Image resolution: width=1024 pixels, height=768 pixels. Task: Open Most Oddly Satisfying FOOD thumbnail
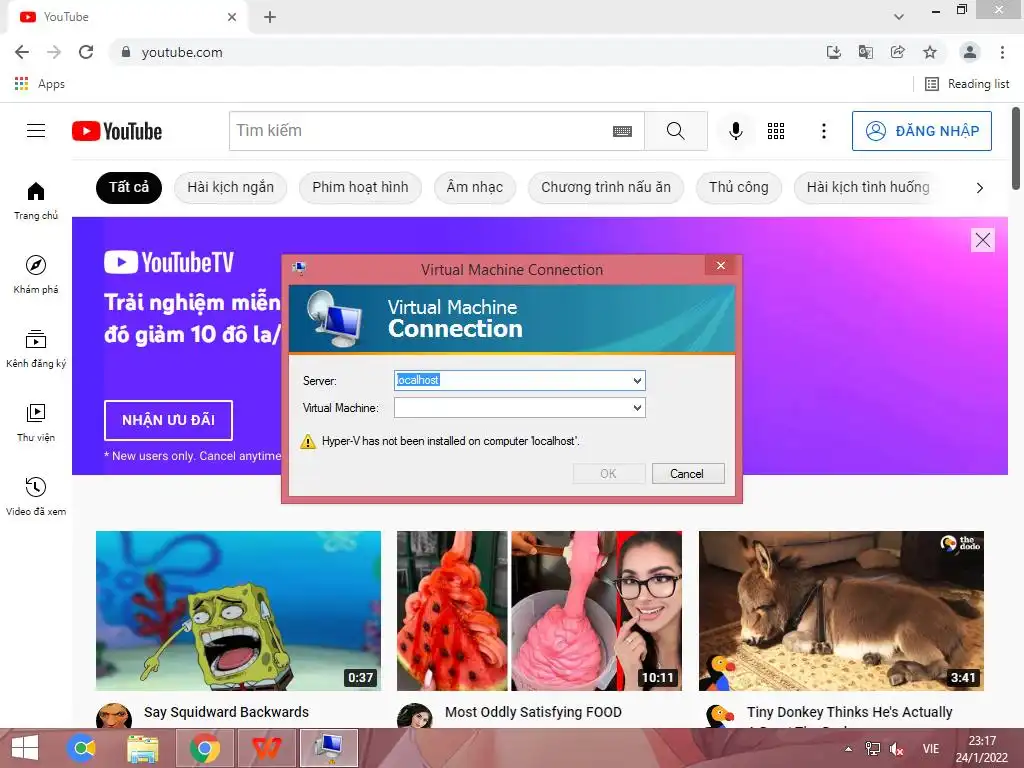coord(539,611)
